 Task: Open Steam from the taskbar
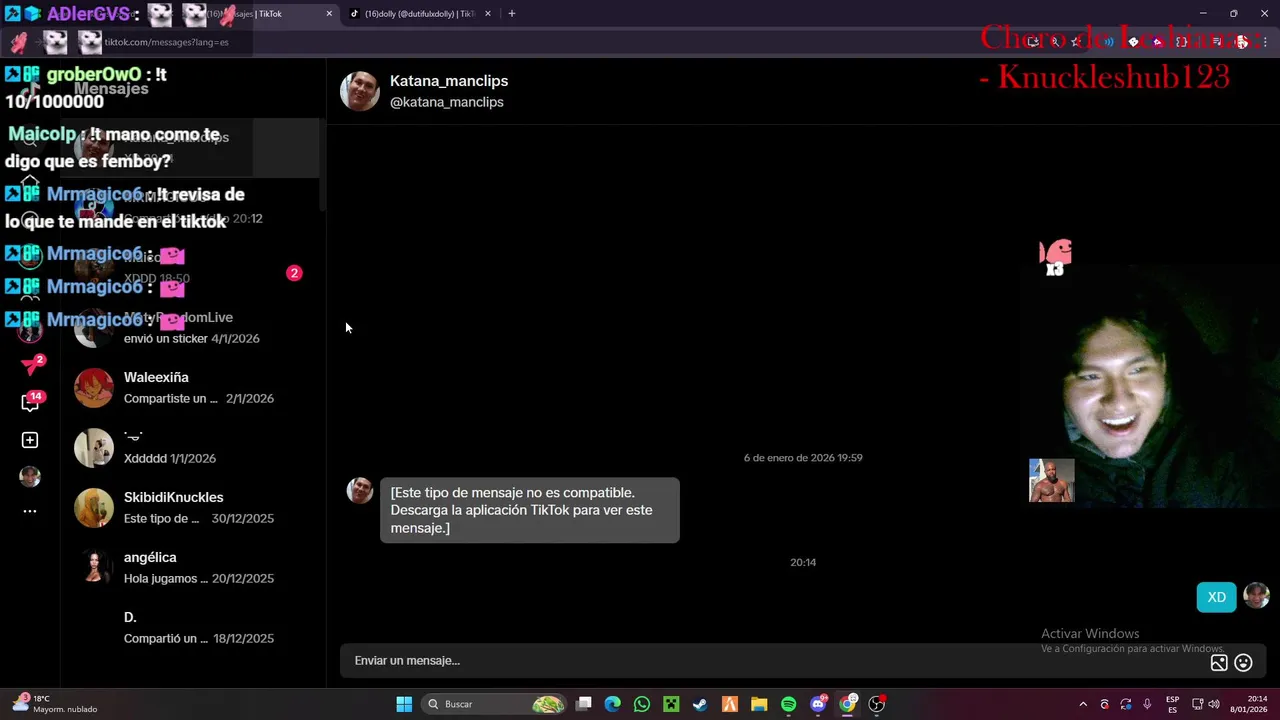point(700,704)
